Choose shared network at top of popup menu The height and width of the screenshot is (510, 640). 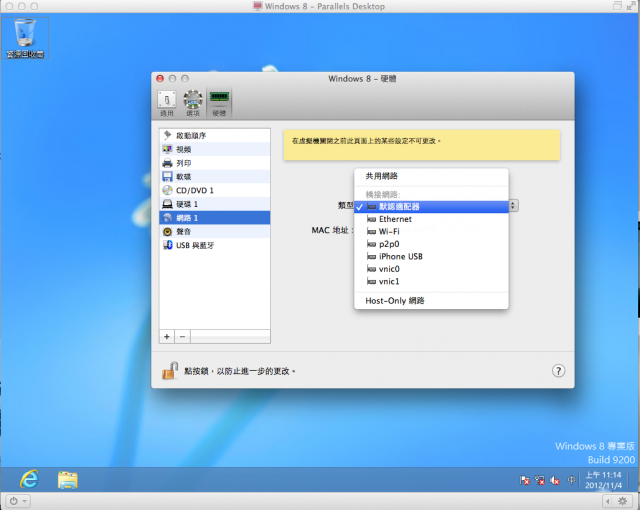(x=431, y=176)
